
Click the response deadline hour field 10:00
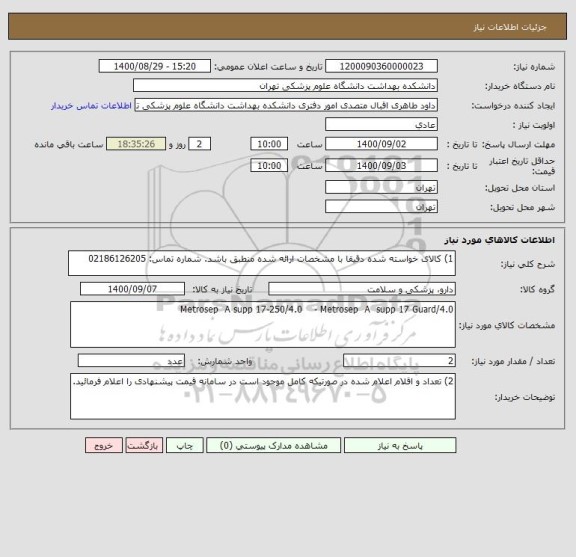tap(269, 144)
